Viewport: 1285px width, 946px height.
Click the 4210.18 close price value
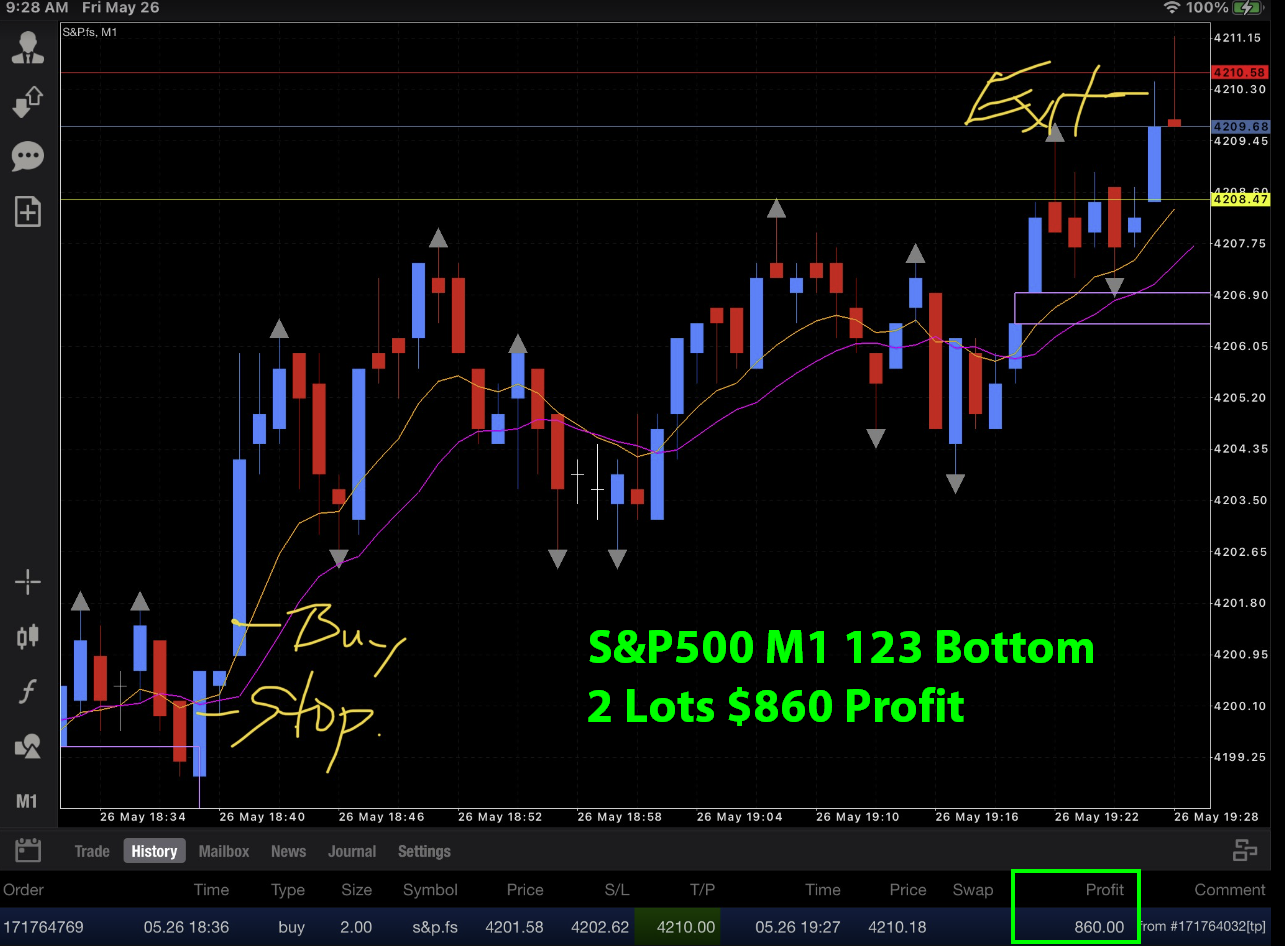tap(897, 927)
